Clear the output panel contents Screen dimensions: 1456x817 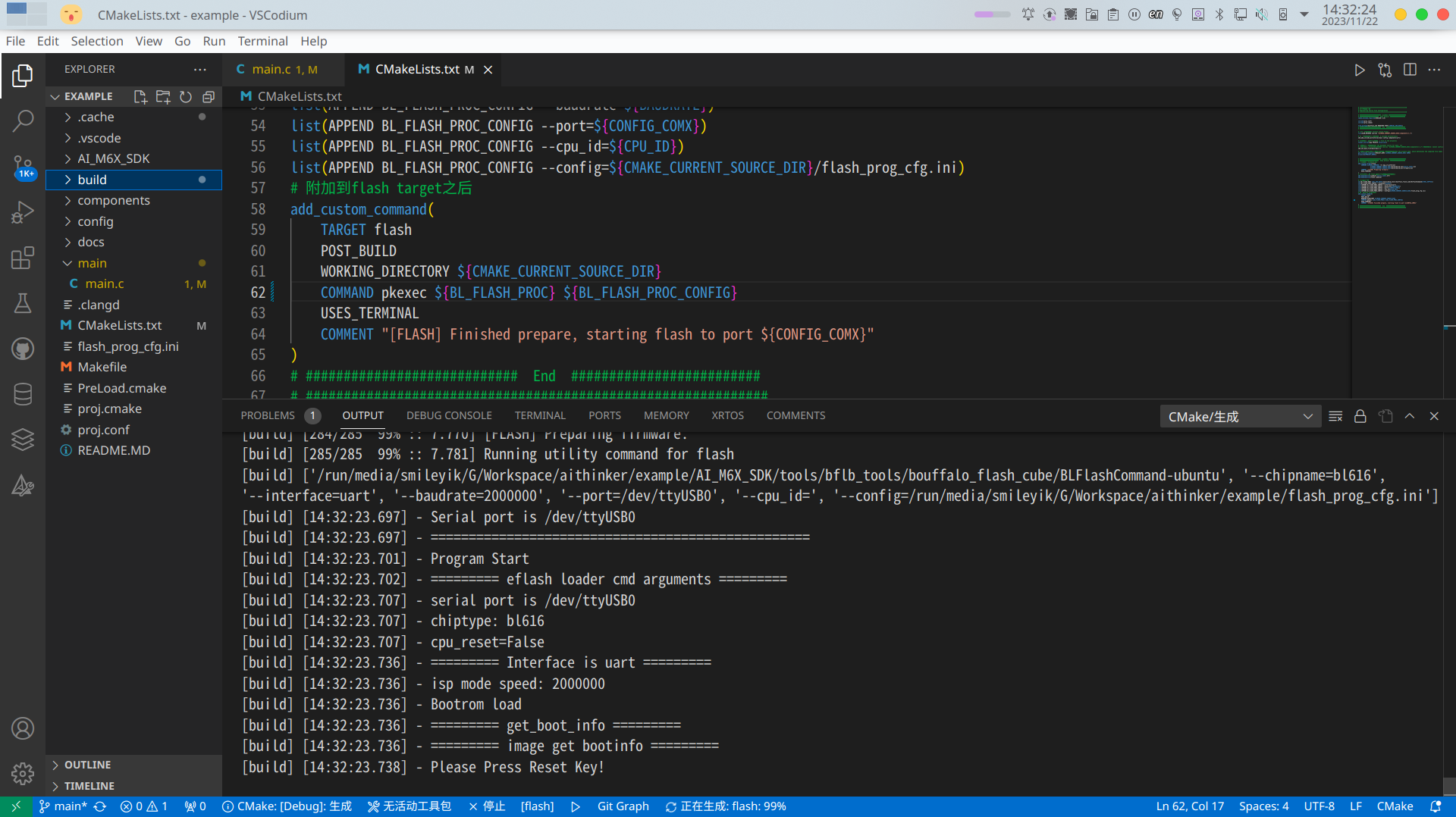pos(1335,416)
